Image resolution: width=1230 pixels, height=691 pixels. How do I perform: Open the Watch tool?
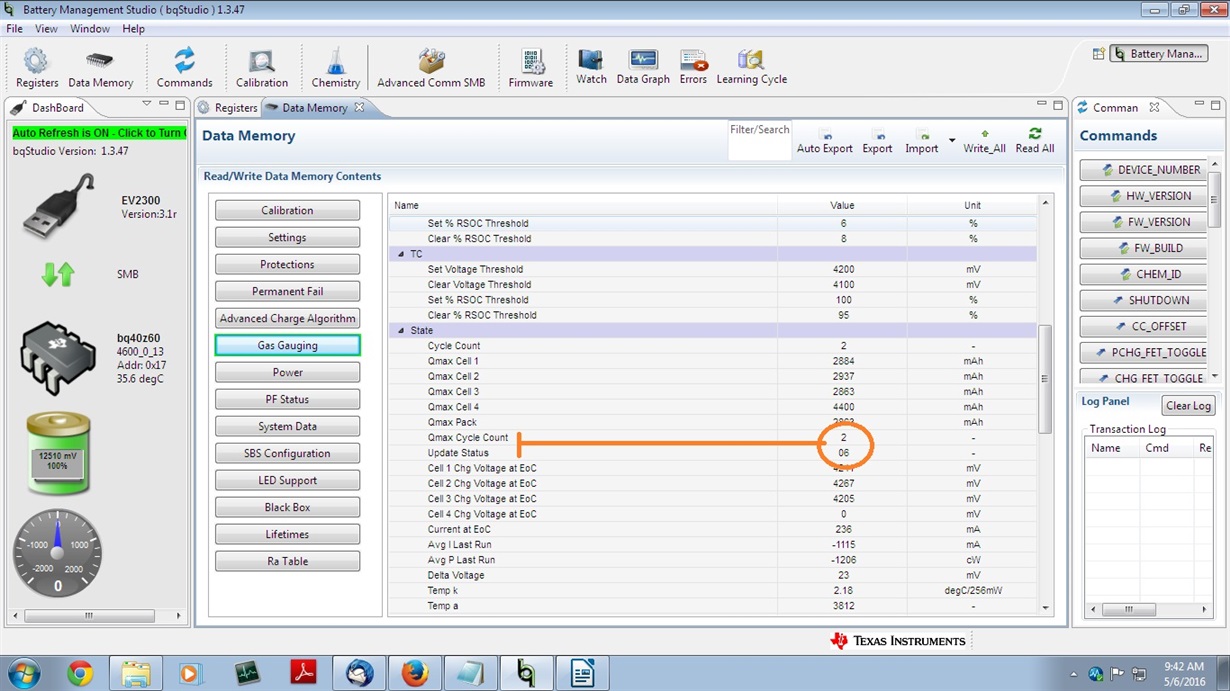tap(591, 66)
